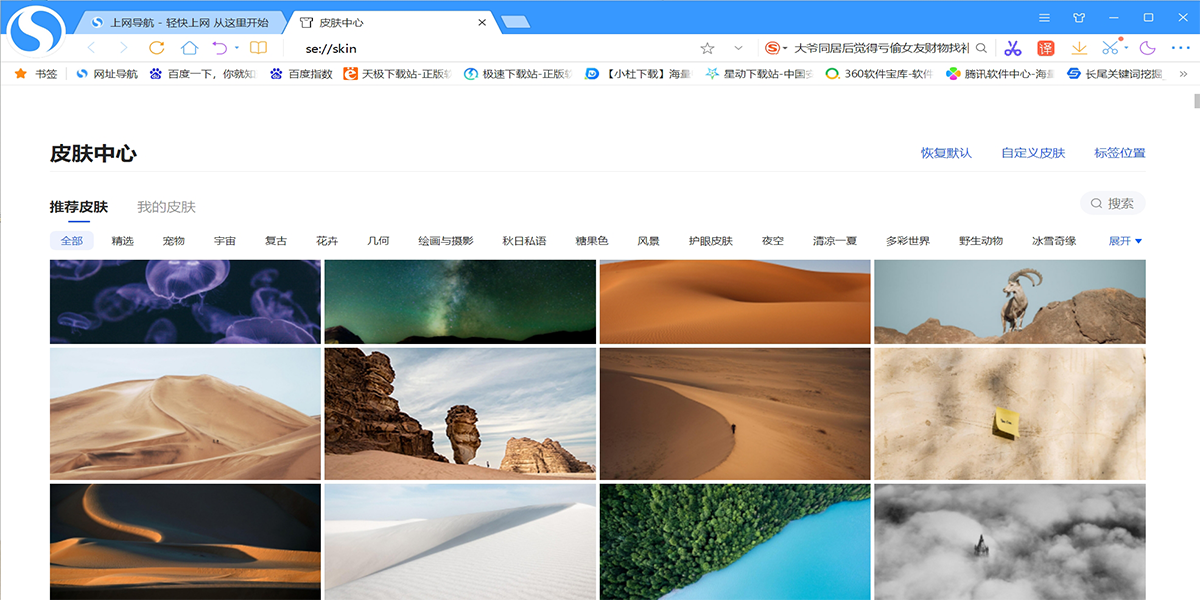
Task: Open the 标签位置 settings link
Action: point(1118,152)
